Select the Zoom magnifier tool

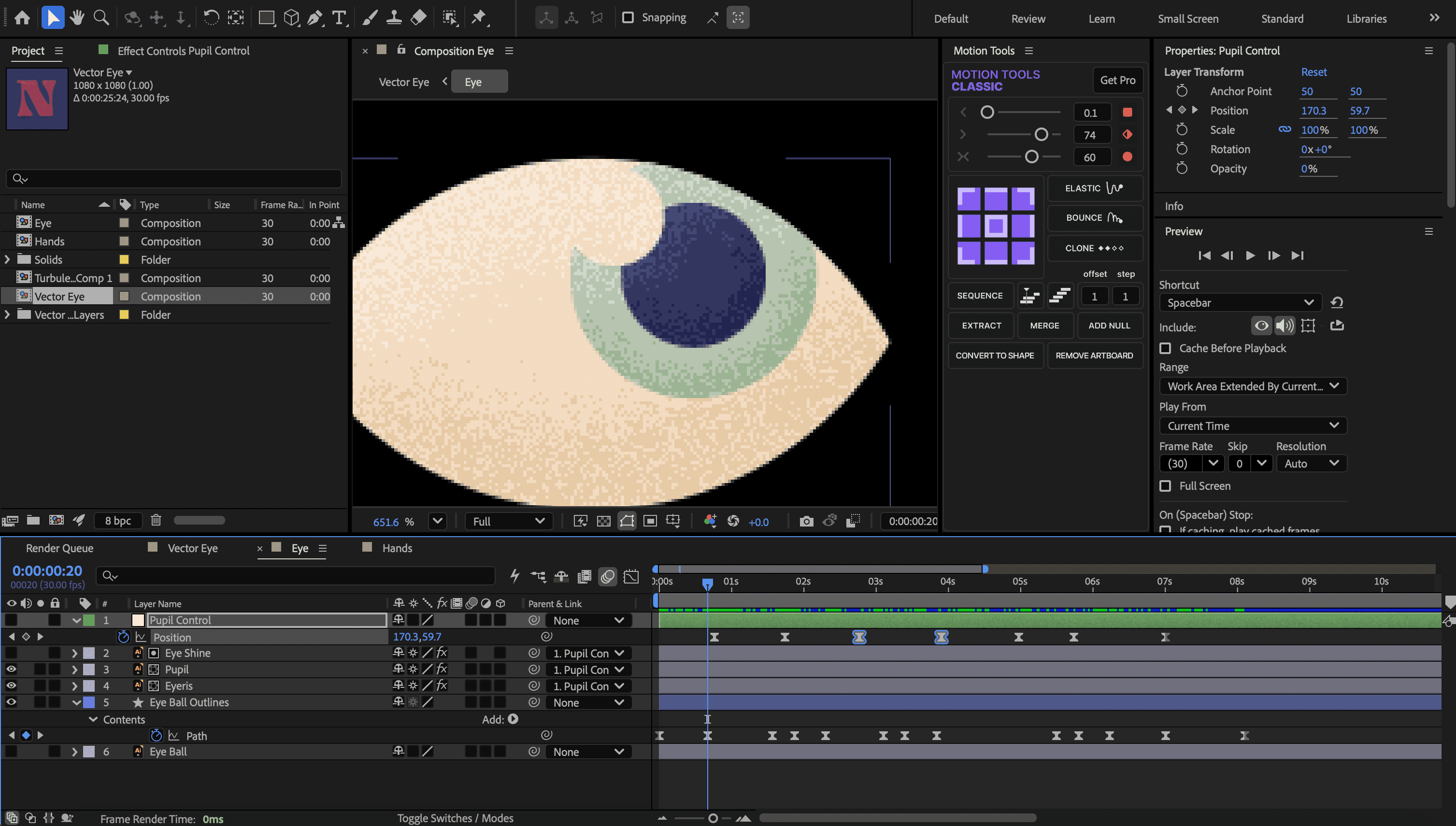tap(101, 17)
